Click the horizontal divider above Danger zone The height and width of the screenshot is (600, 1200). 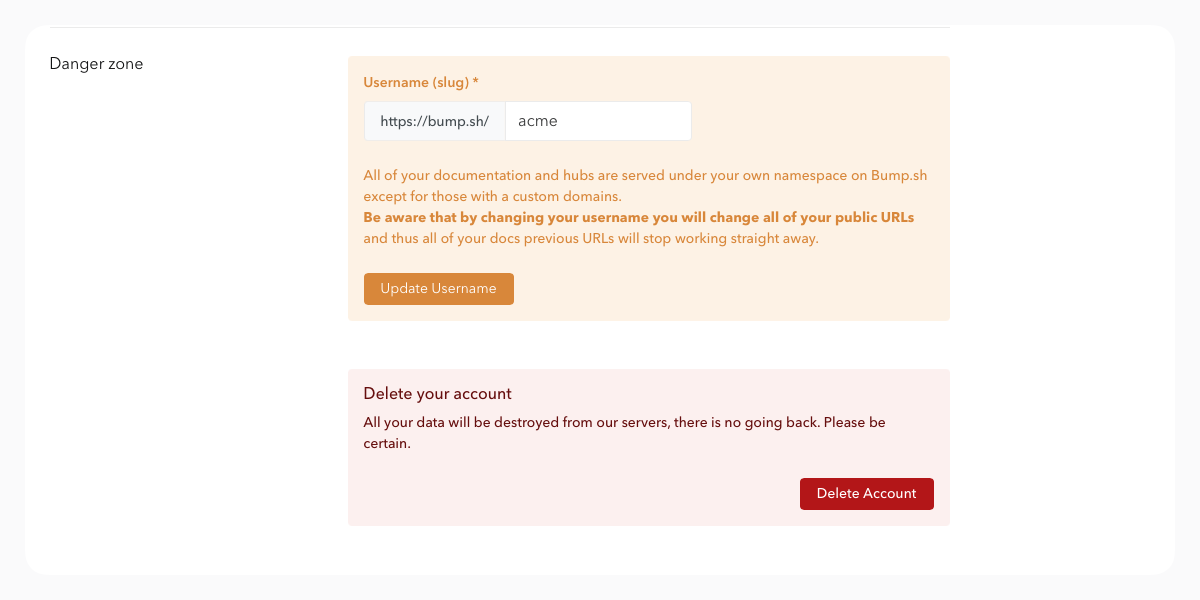(x=500, y=27)
